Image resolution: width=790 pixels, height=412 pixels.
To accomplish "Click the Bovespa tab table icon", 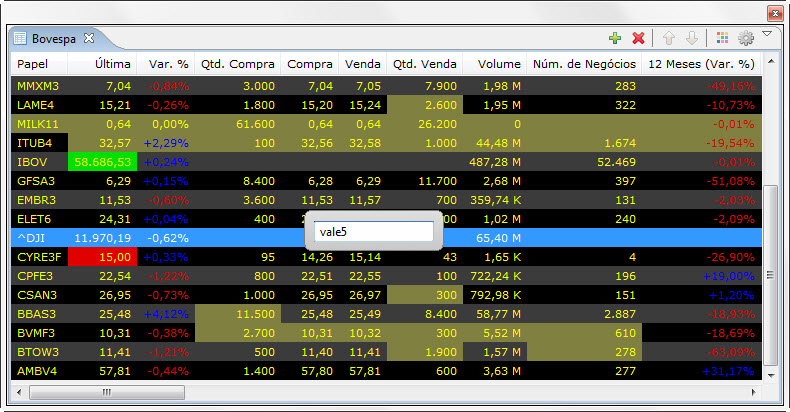I will 20,38.
